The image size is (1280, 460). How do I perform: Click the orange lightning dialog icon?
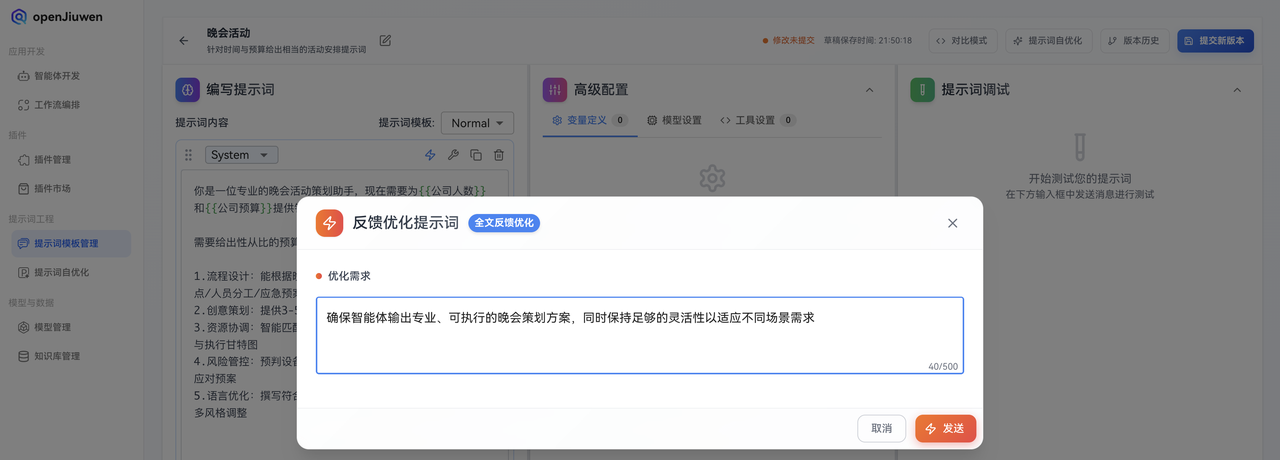coord(329,223)
